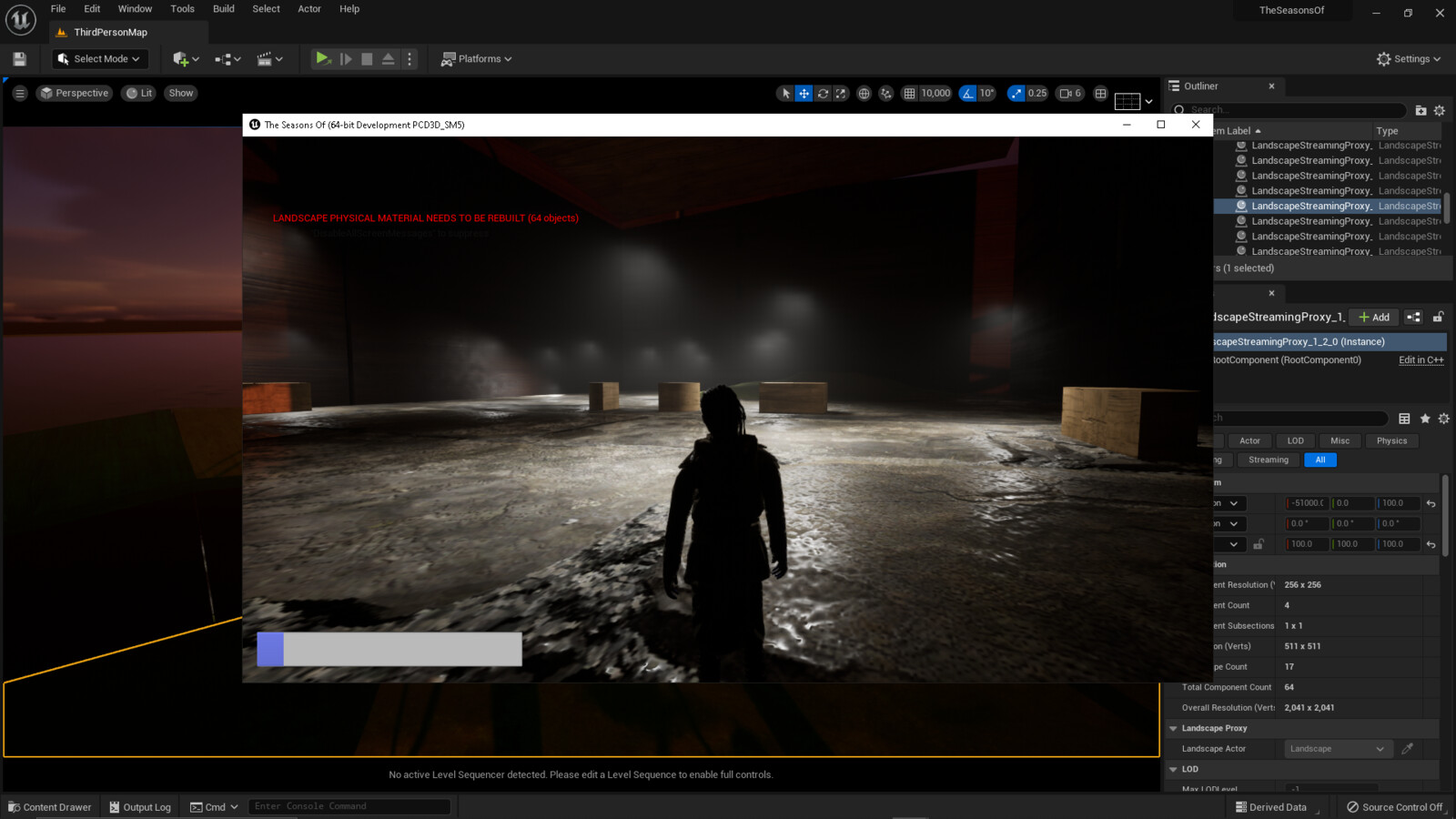Screen dimensions: 1456x819
Task: Toggle the Details panel lock icon
Action: pos(1438,317)
